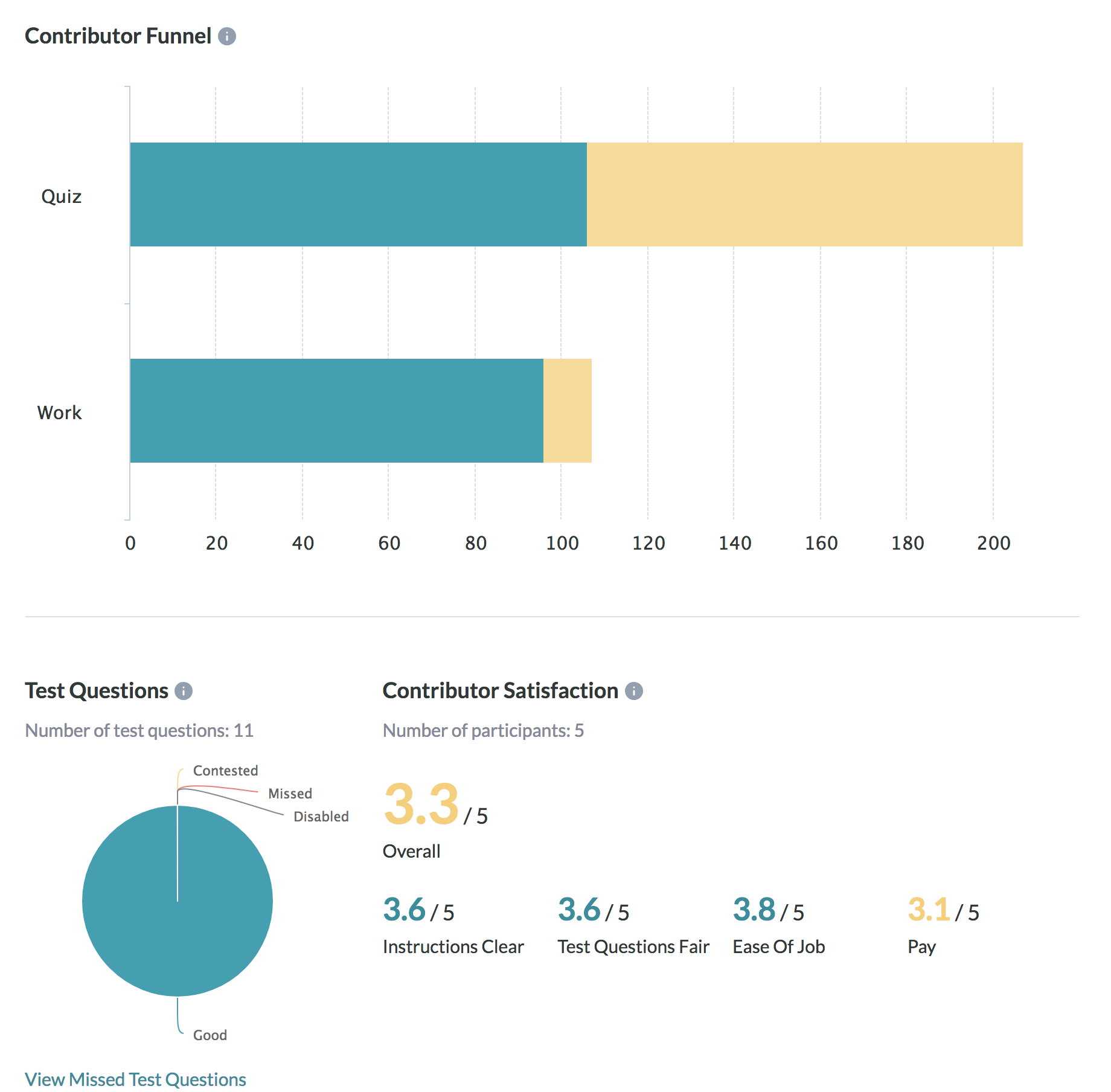Click the Contributor Funnel info icon
The image size is (1111, 1092).
tap(226, 36)
